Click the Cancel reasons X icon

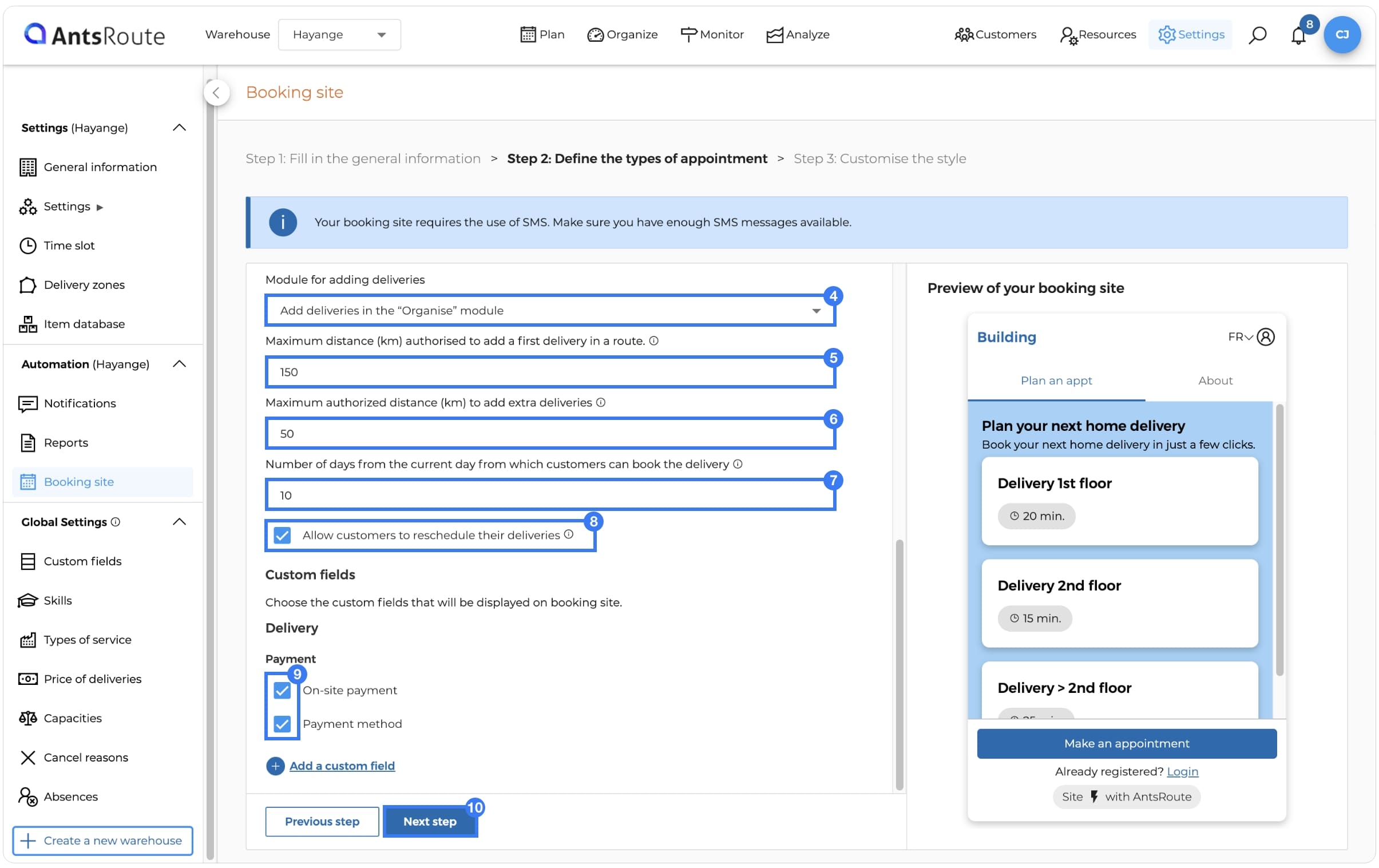tap(27, 758)
